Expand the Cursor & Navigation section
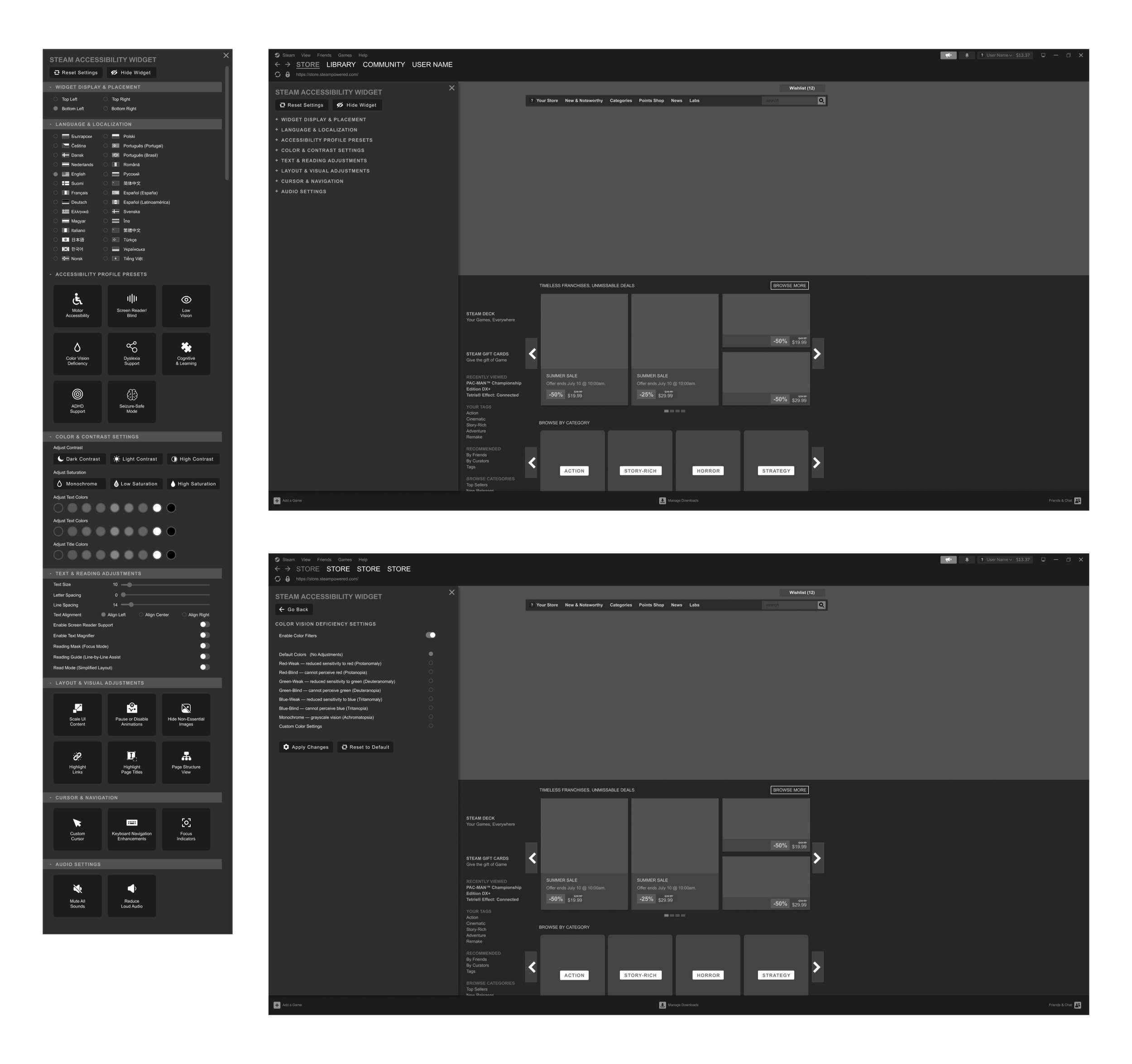The width and height of the screenshot is (1132, 1064). pyautogui.click(x=312, y=181)
